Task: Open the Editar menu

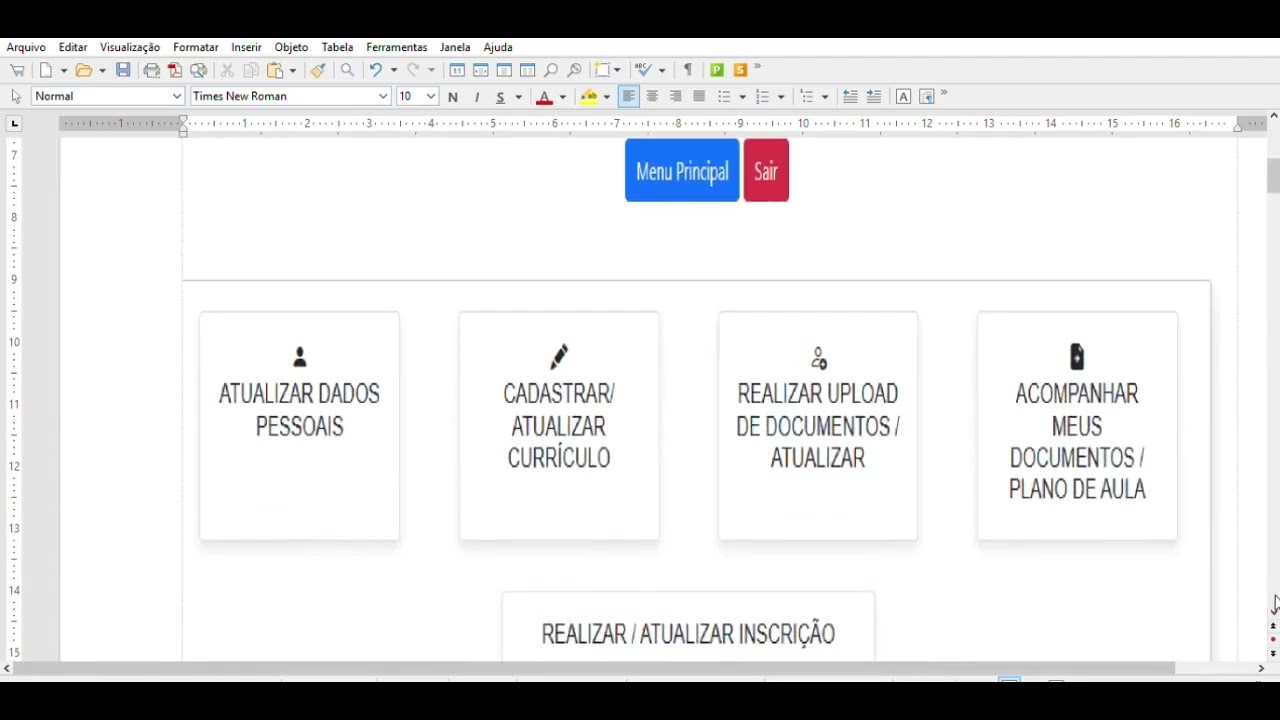Action: tap(73, 47)
